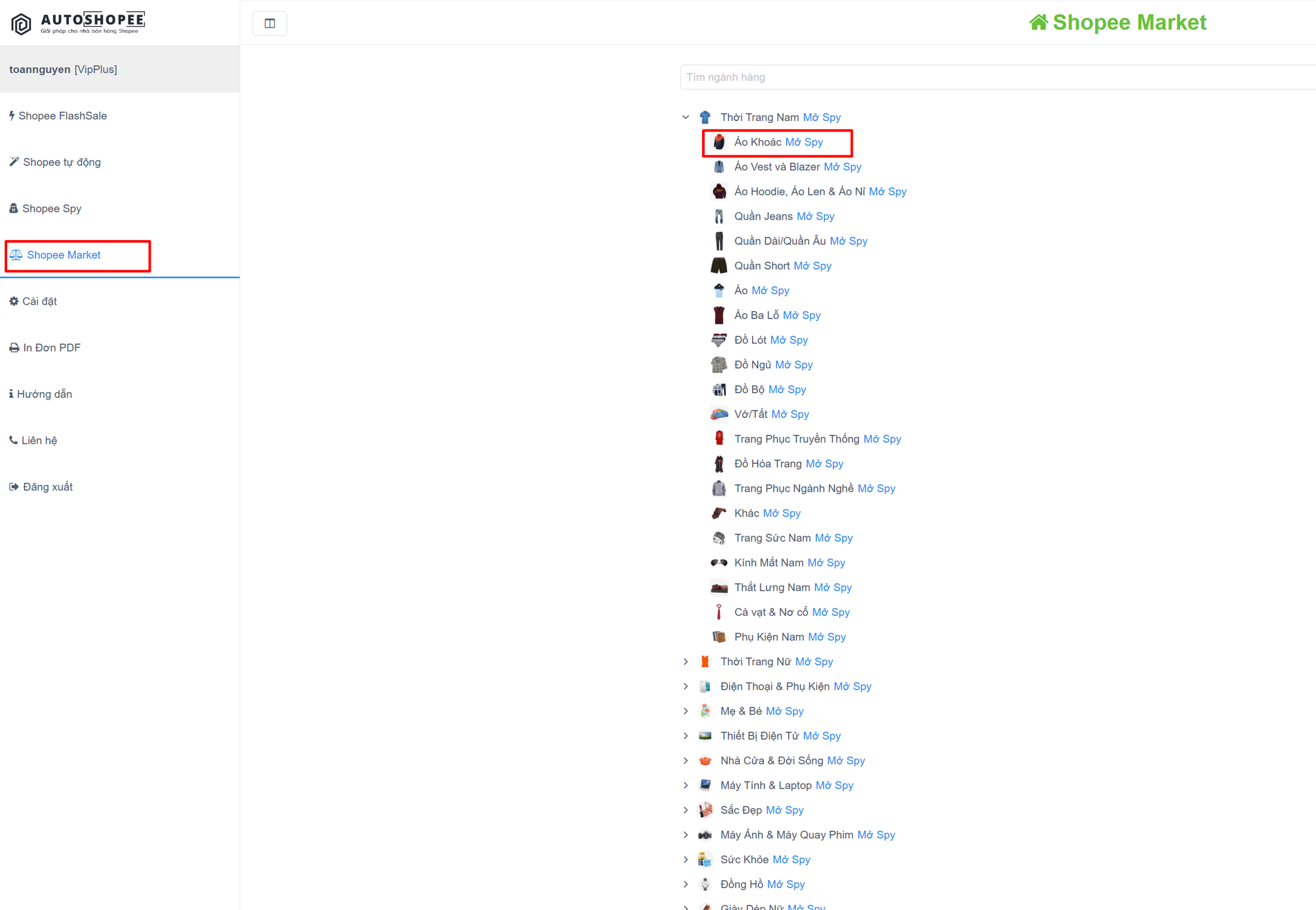Screen dimensions: 1316x910
Task: Expand the Điện Thoại & Phụ Kiện category
Action: point(686,686)
